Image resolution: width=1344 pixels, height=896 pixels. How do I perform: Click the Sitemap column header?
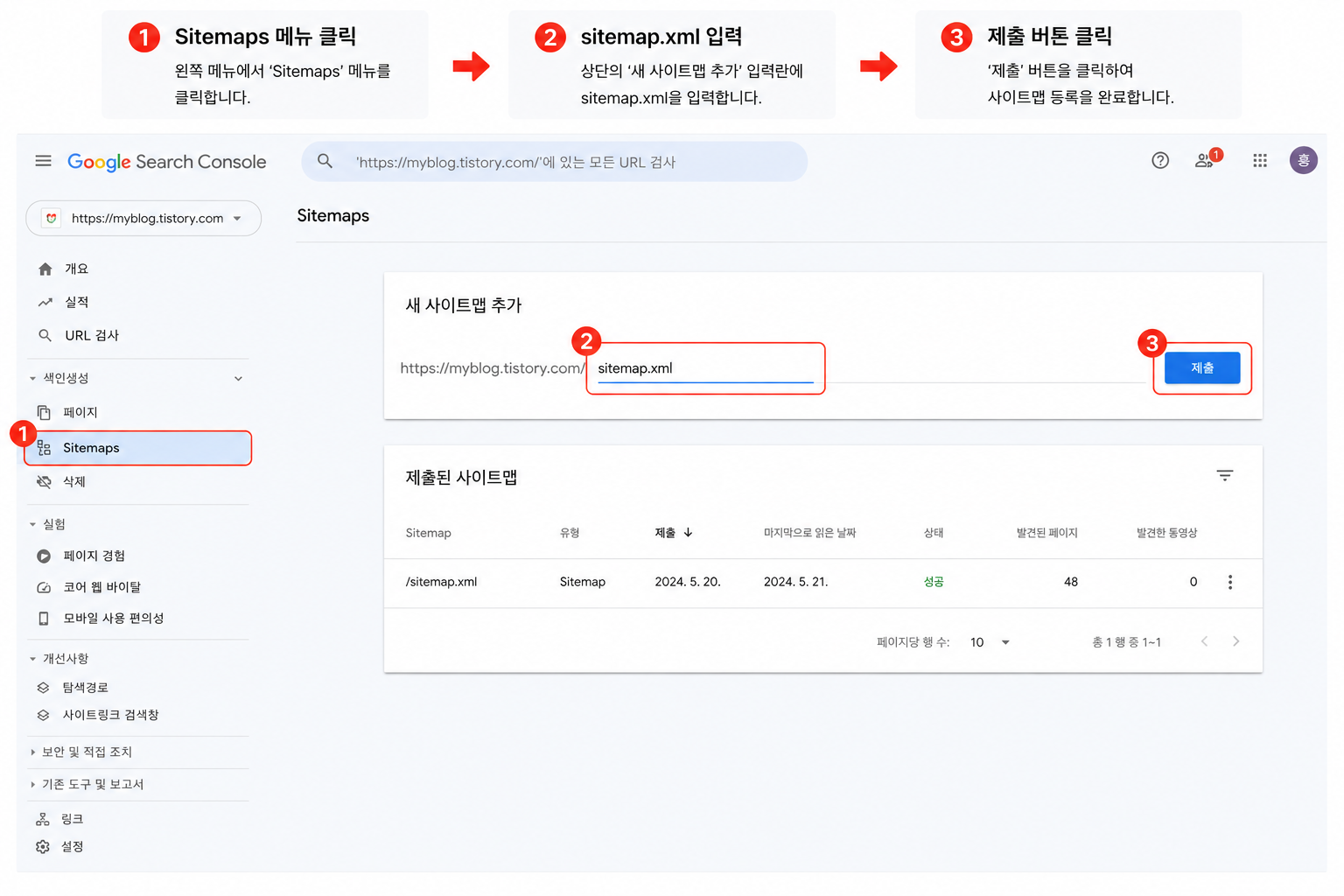click(x=429, y=533)
